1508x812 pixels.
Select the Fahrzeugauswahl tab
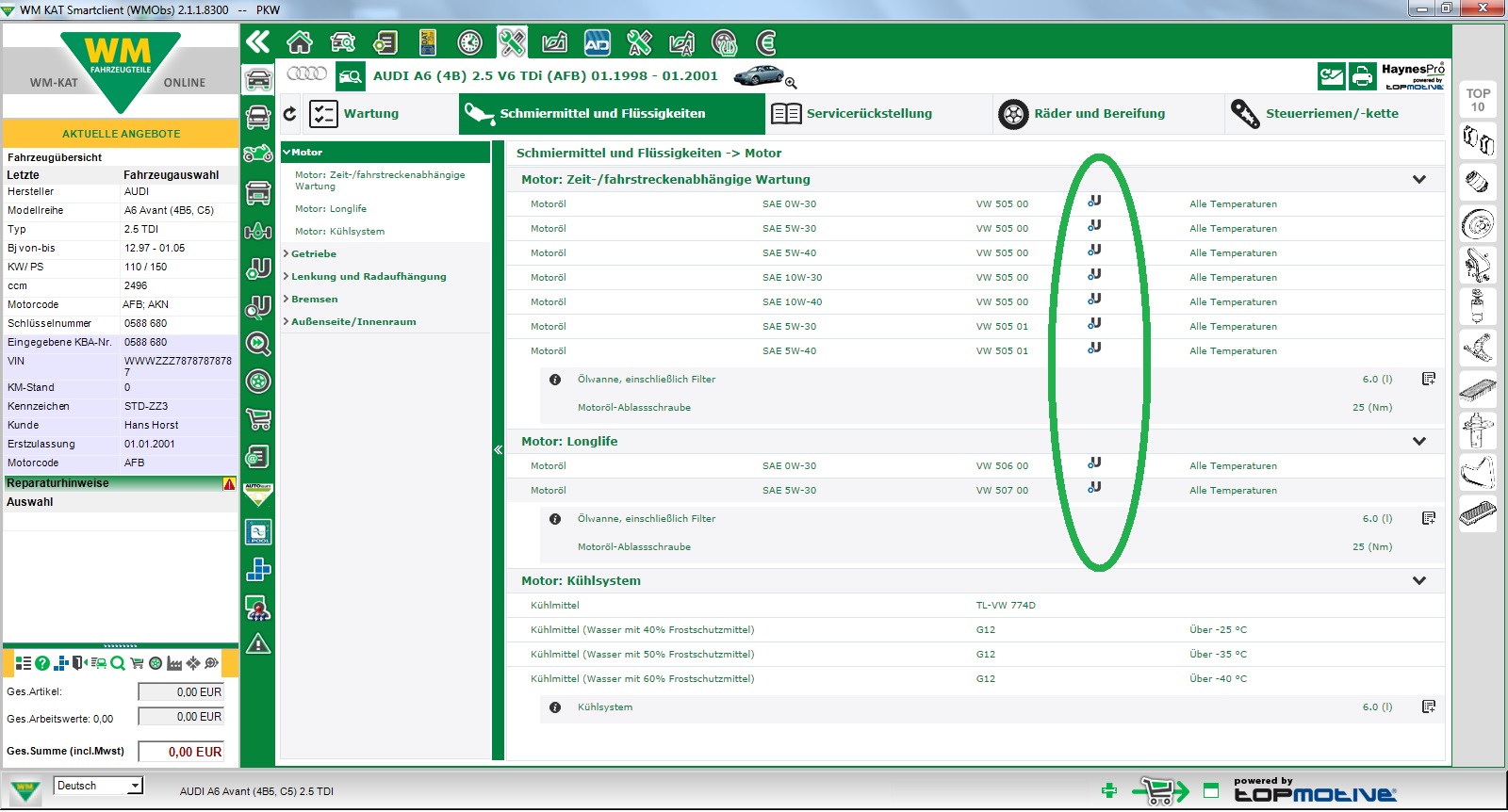pos(171,175)
